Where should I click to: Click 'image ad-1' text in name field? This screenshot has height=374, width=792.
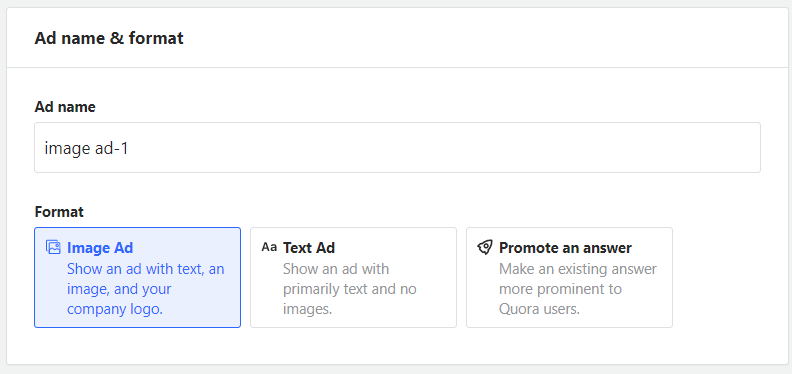(x=86, y=148)
